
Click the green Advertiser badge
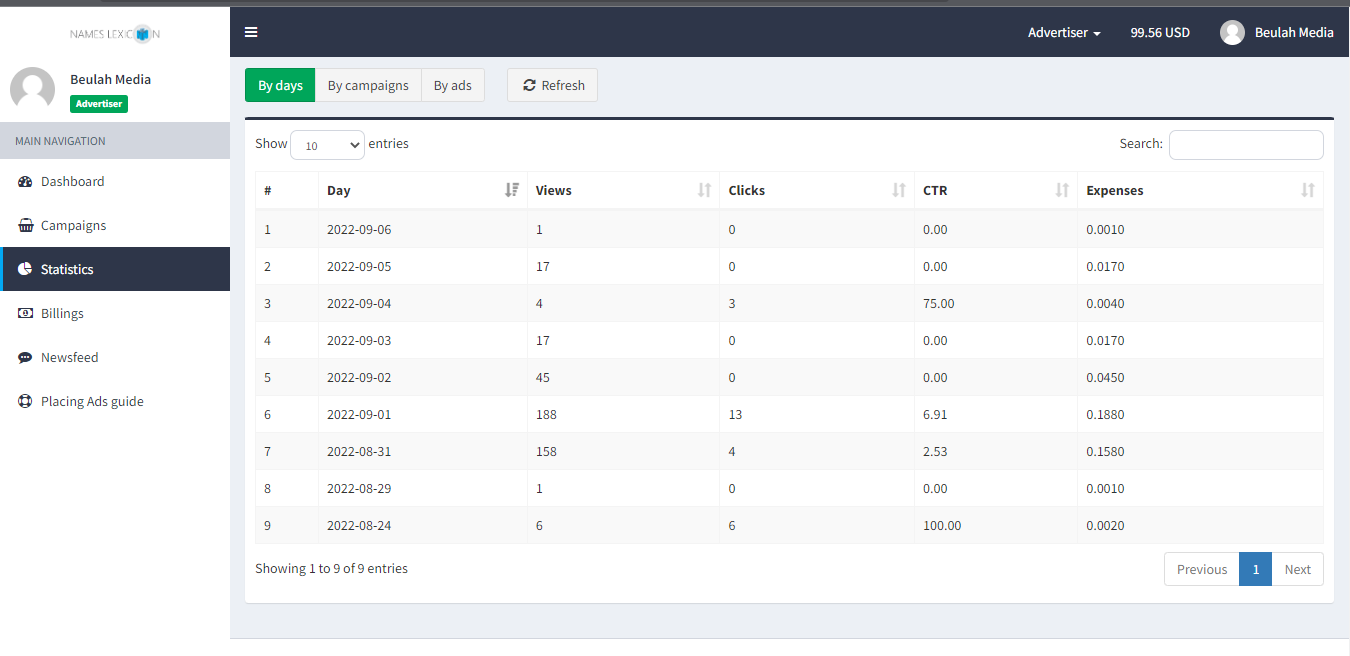pyautogui.click(x=99, y=104)
